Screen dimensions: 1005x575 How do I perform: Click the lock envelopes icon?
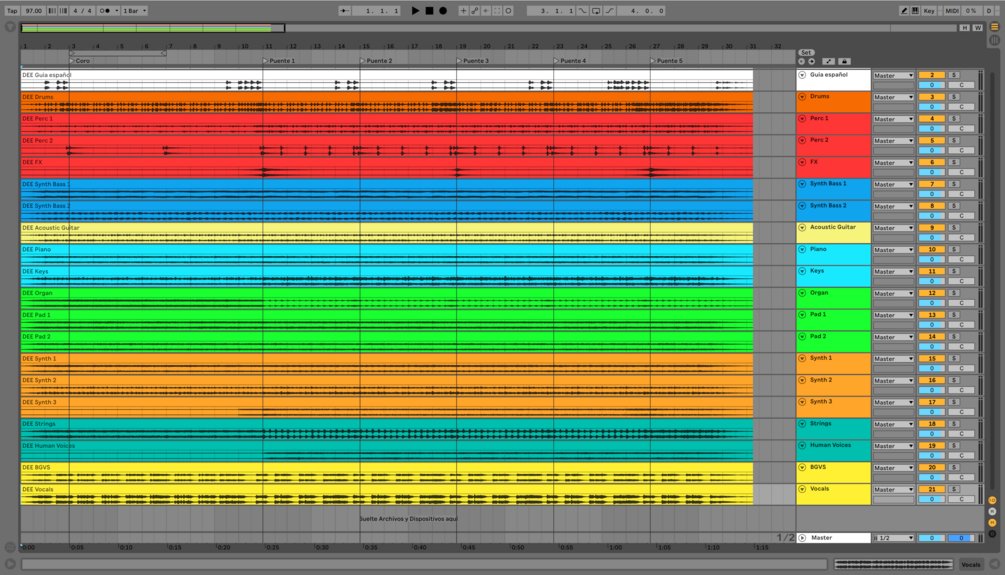click(844, 61)
